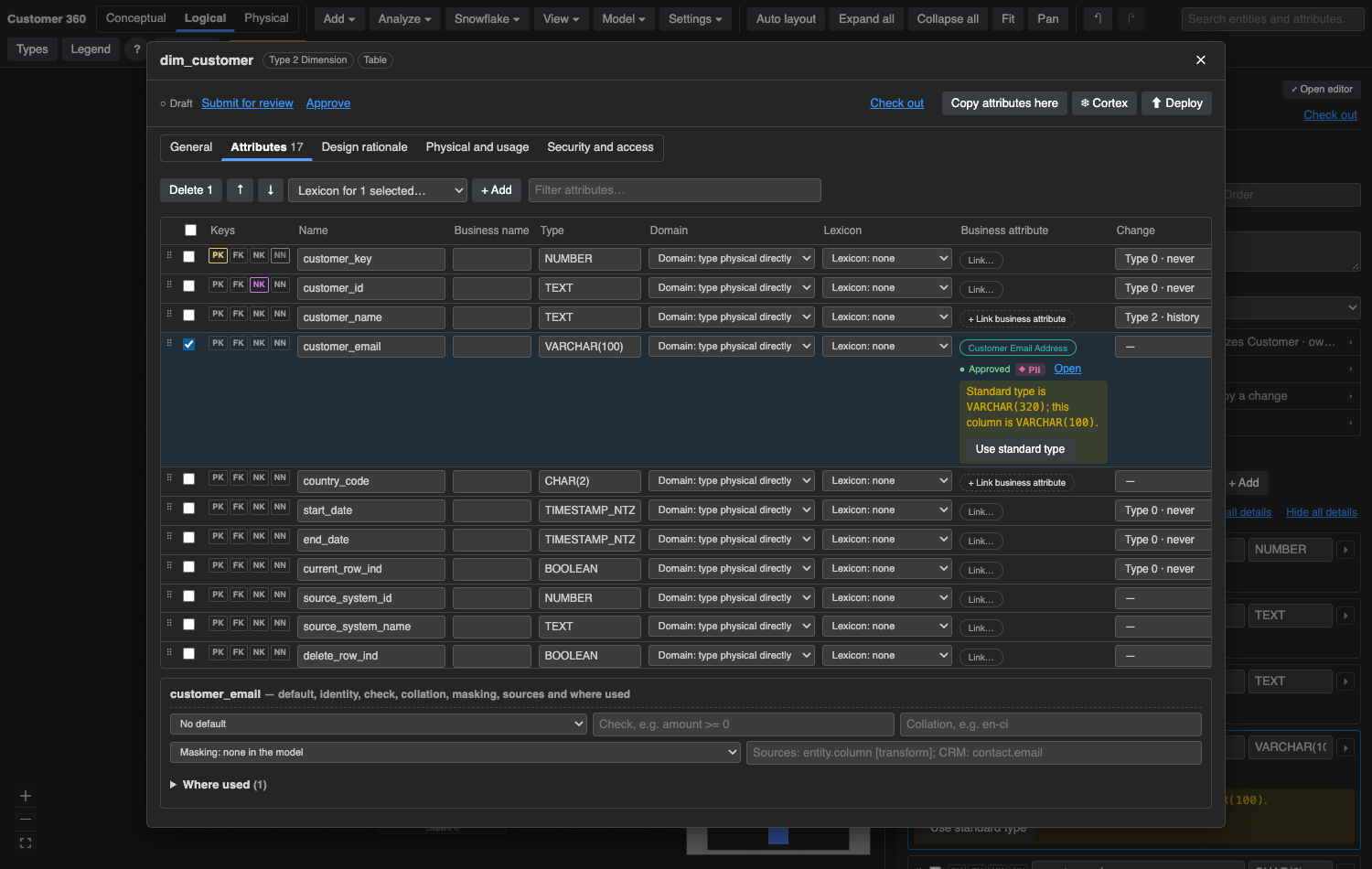Toggle FK key badge on customer_name row

pyautogui.click(x=238, y=314)
